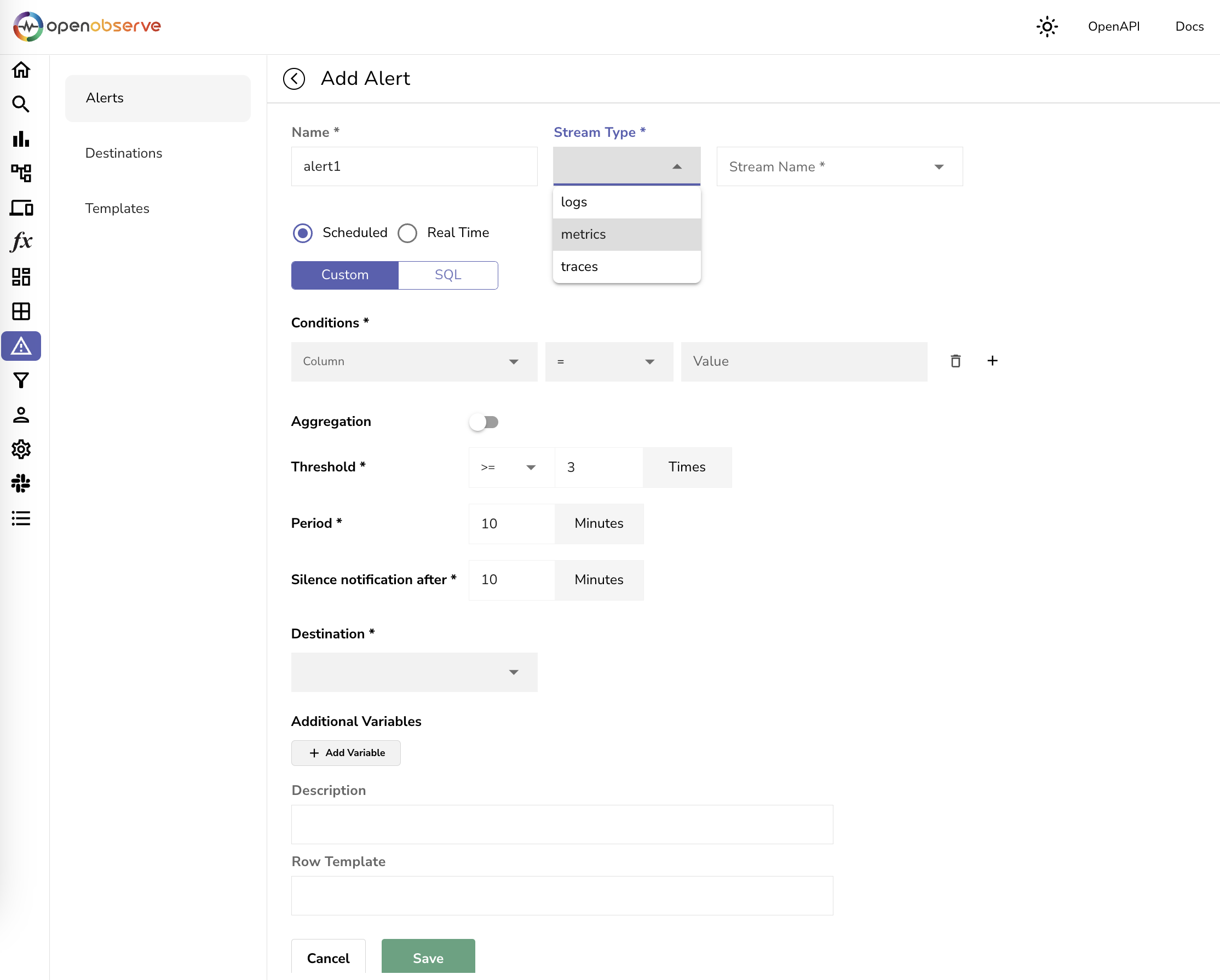This screenshot has width=1220, height=980.
Task: Delete the condition row with trash icon
Action: click(955, 361)
